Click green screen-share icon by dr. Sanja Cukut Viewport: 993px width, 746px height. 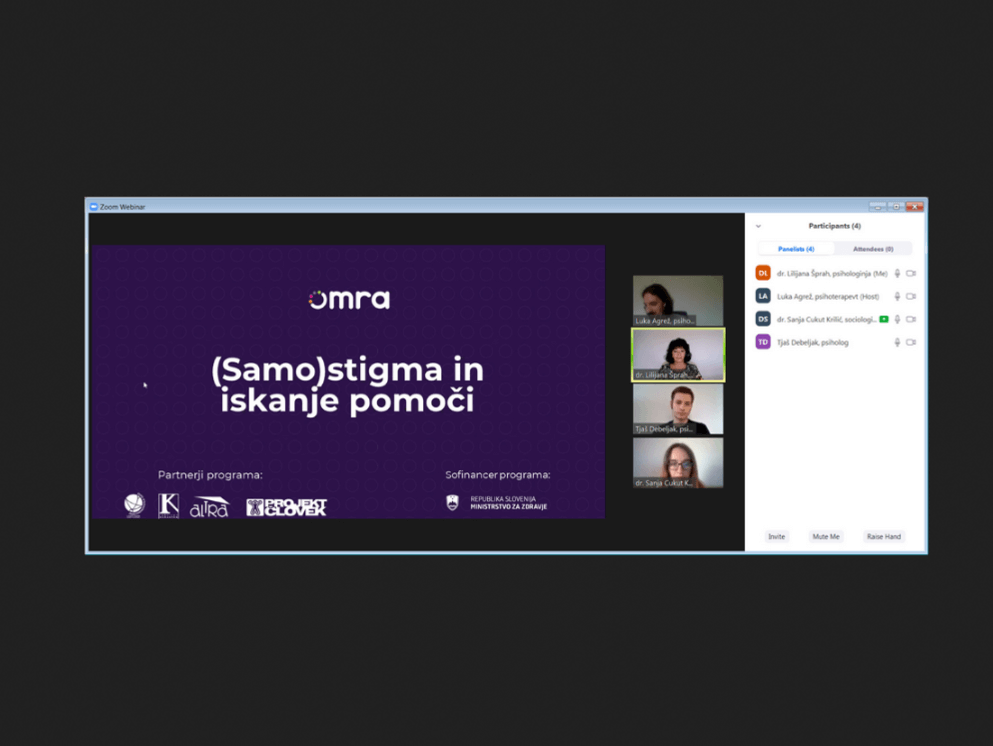coord(884,319)
